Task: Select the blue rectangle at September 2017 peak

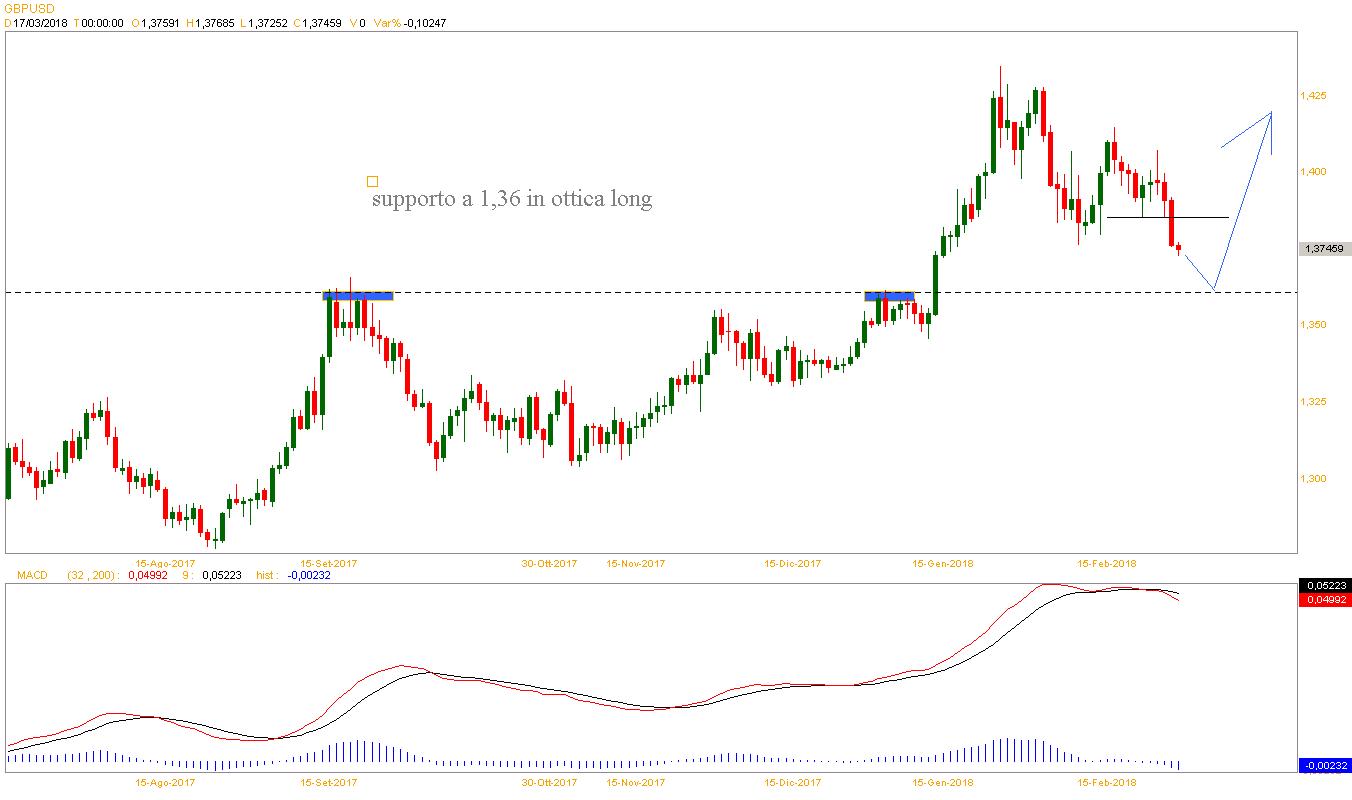Action: coord(358,295)
